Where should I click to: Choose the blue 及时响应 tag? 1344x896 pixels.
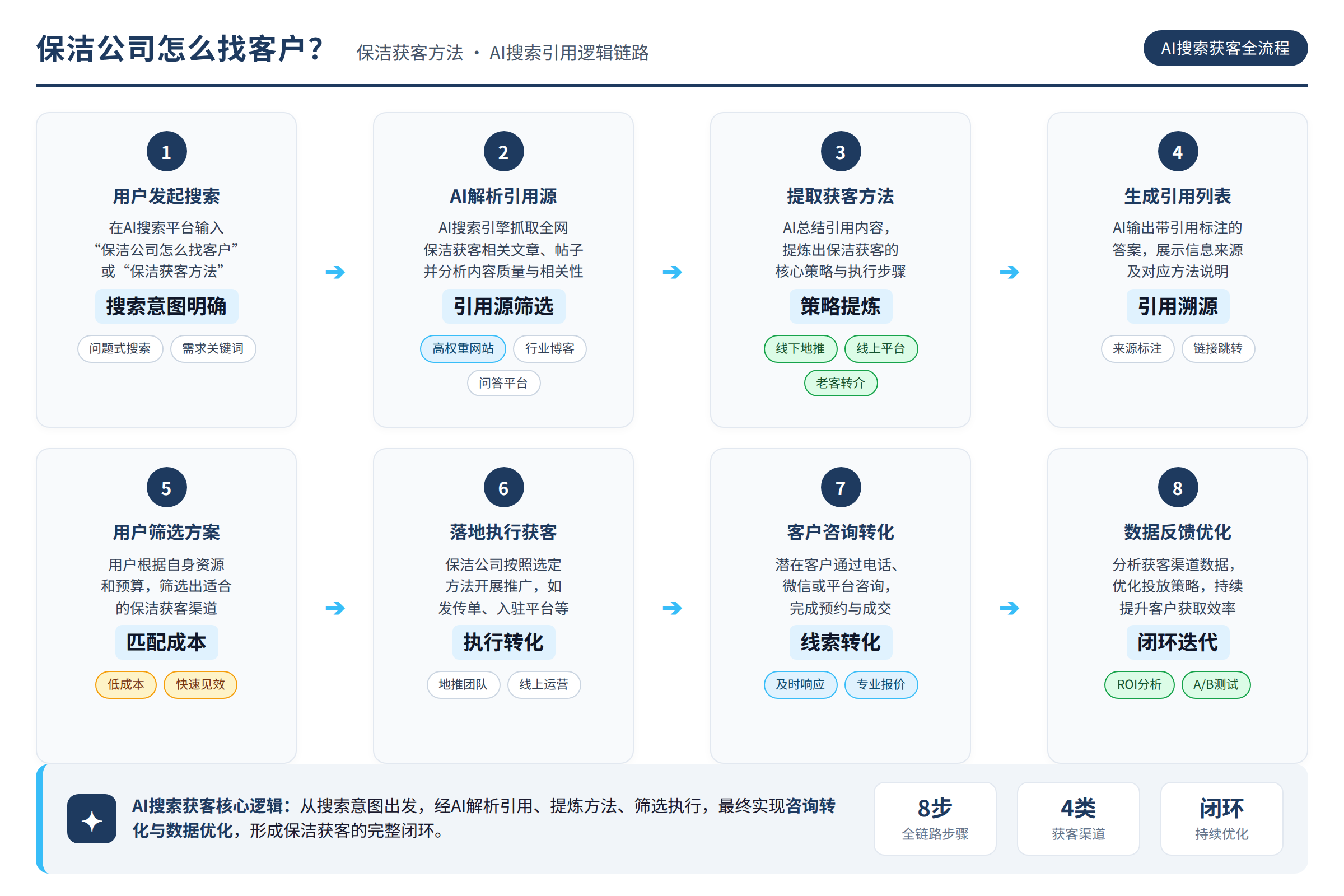[800, 684]
